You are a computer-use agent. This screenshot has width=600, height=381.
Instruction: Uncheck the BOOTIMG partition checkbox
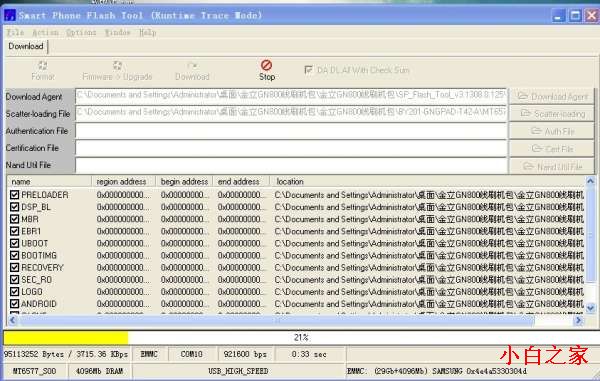pos(15,255)
